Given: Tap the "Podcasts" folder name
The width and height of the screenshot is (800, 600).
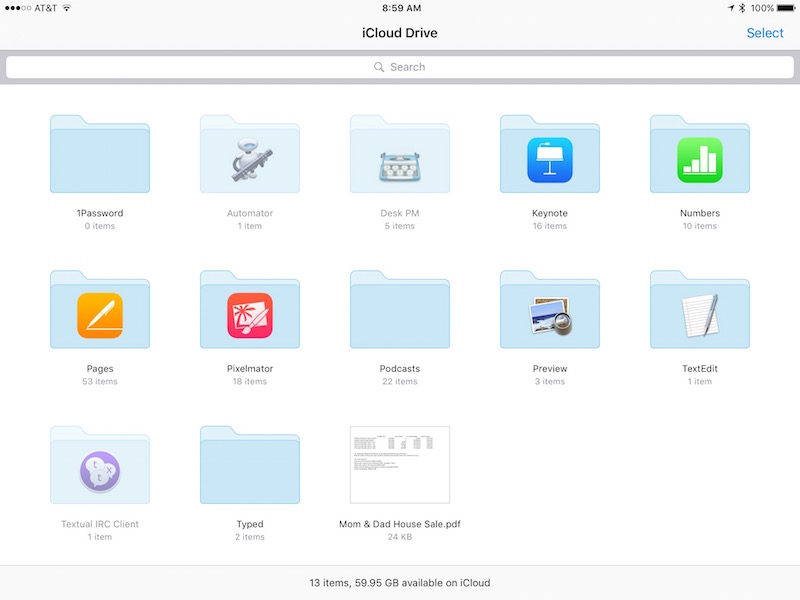Looking at the screenshot, I should tap(400, 368).
